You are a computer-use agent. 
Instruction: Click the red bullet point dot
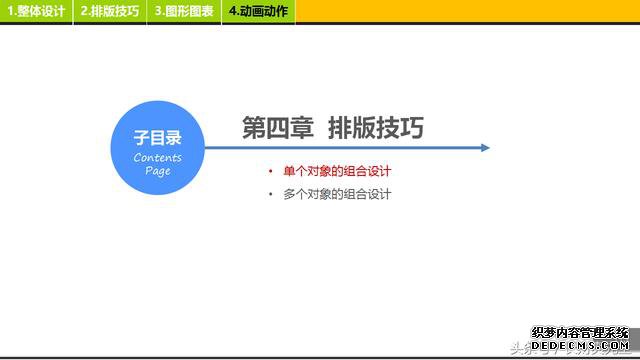tap(270, 171)
